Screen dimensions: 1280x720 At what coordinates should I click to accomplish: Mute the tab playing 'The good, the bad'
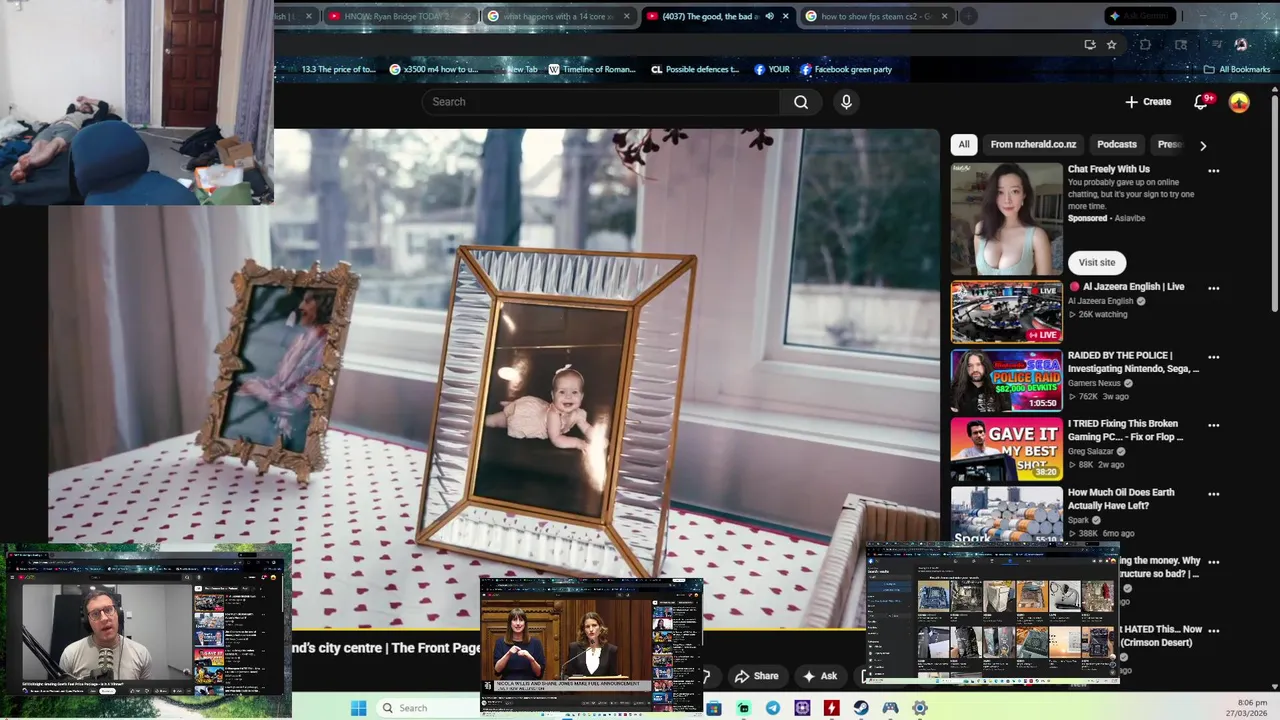(x=769, y=16)
